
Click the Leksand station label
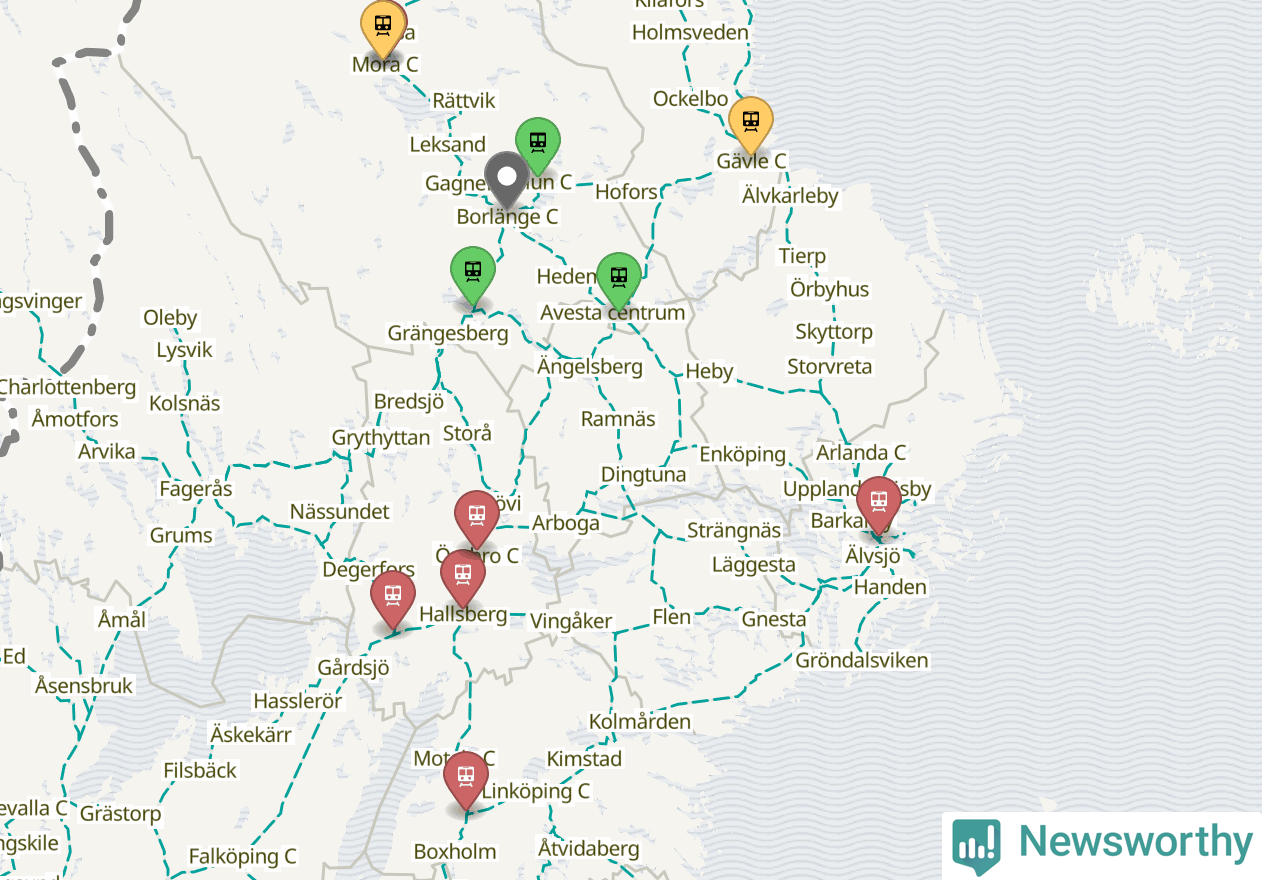[x=448, y=144]
